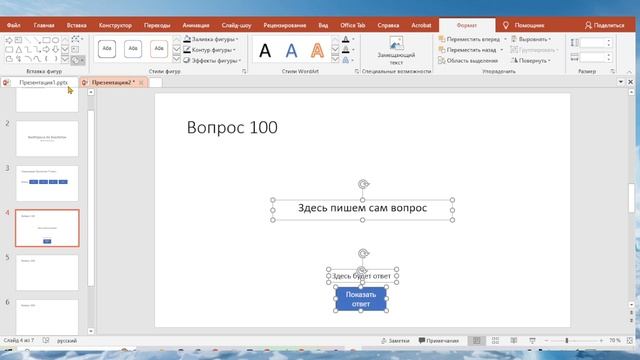Click the Merge Shapes icon
This screenshot has height=360, width=640.
coord(77,60)
